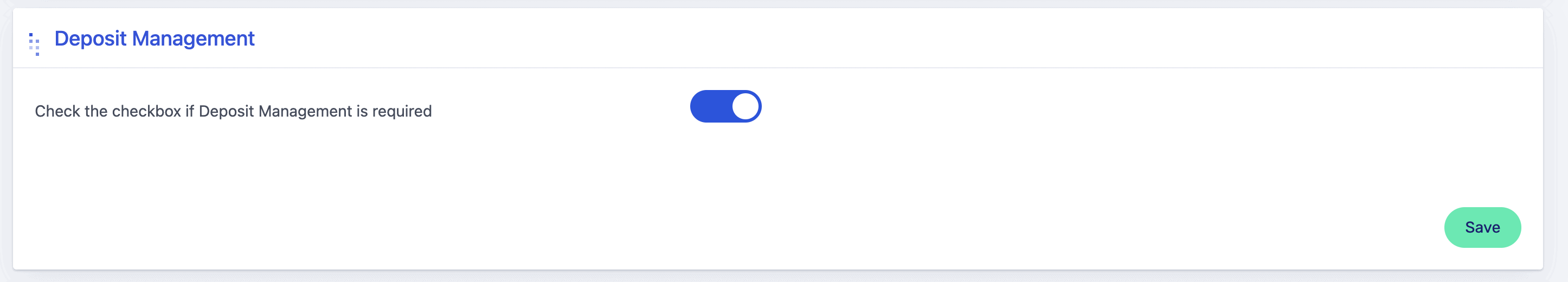The width and height of the screenshot is (1568, 282).
Task: Select the Deposit Management is required label
Action: tap(233, 112)
